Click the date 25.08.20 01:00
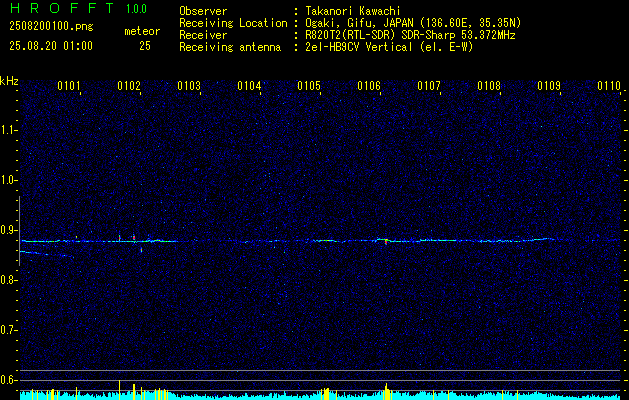 point(51,46)
